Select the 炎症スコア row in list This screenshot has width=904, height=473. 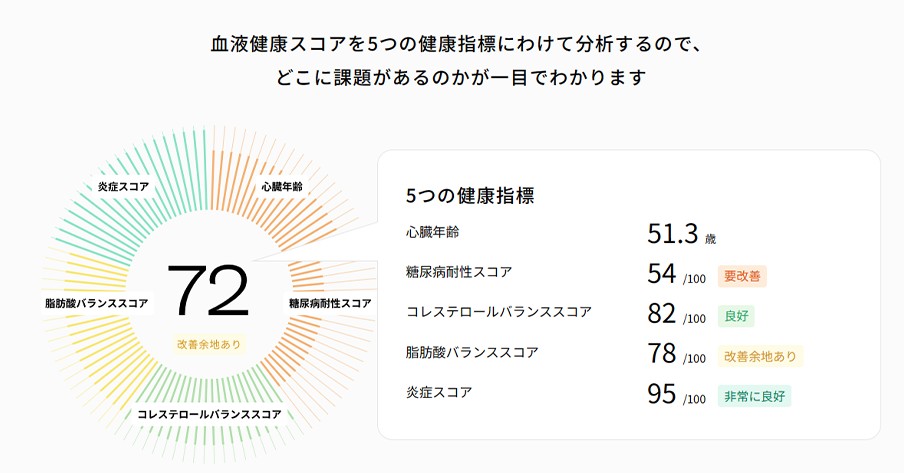pyautogui.click(x=439, y=392)
